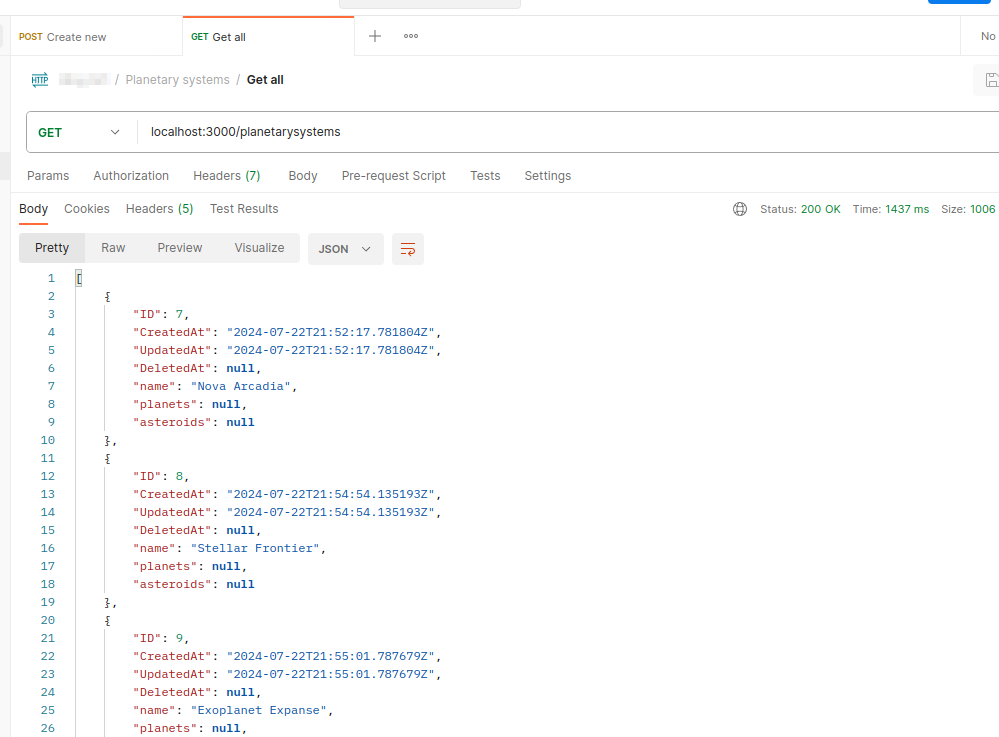Open the Params request tab
This screenshot has height=737, width=999.
[x=48, y=176]
